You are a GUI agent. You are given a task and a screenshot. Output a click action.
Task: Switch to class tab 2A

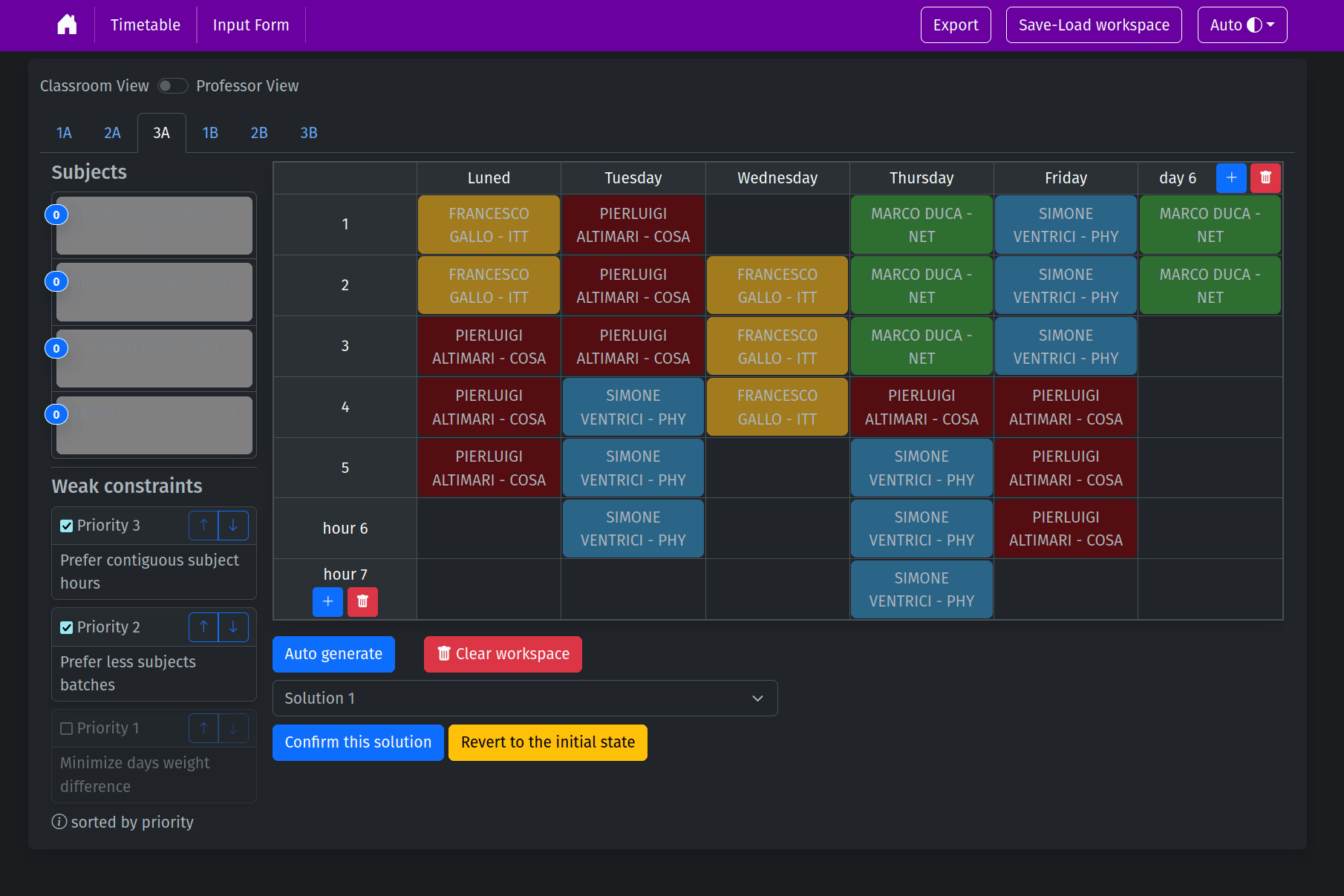point(112,133)
